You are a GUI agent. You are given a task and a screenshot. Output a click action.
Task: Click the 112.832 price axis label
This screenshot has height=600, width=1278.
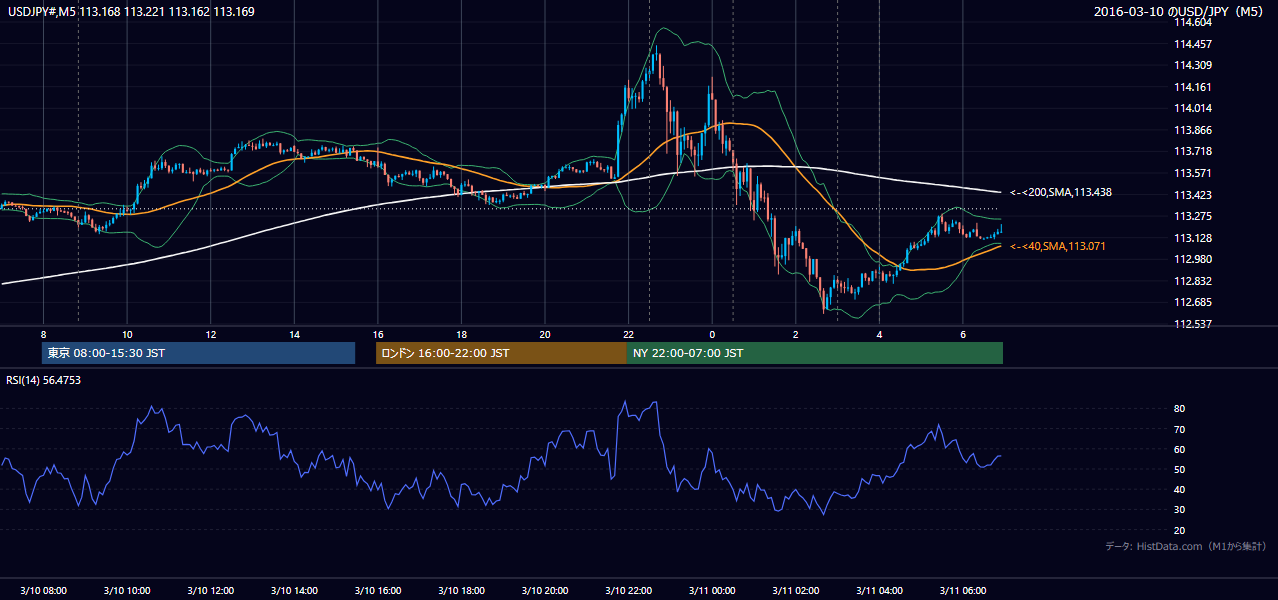[1194, 281]
